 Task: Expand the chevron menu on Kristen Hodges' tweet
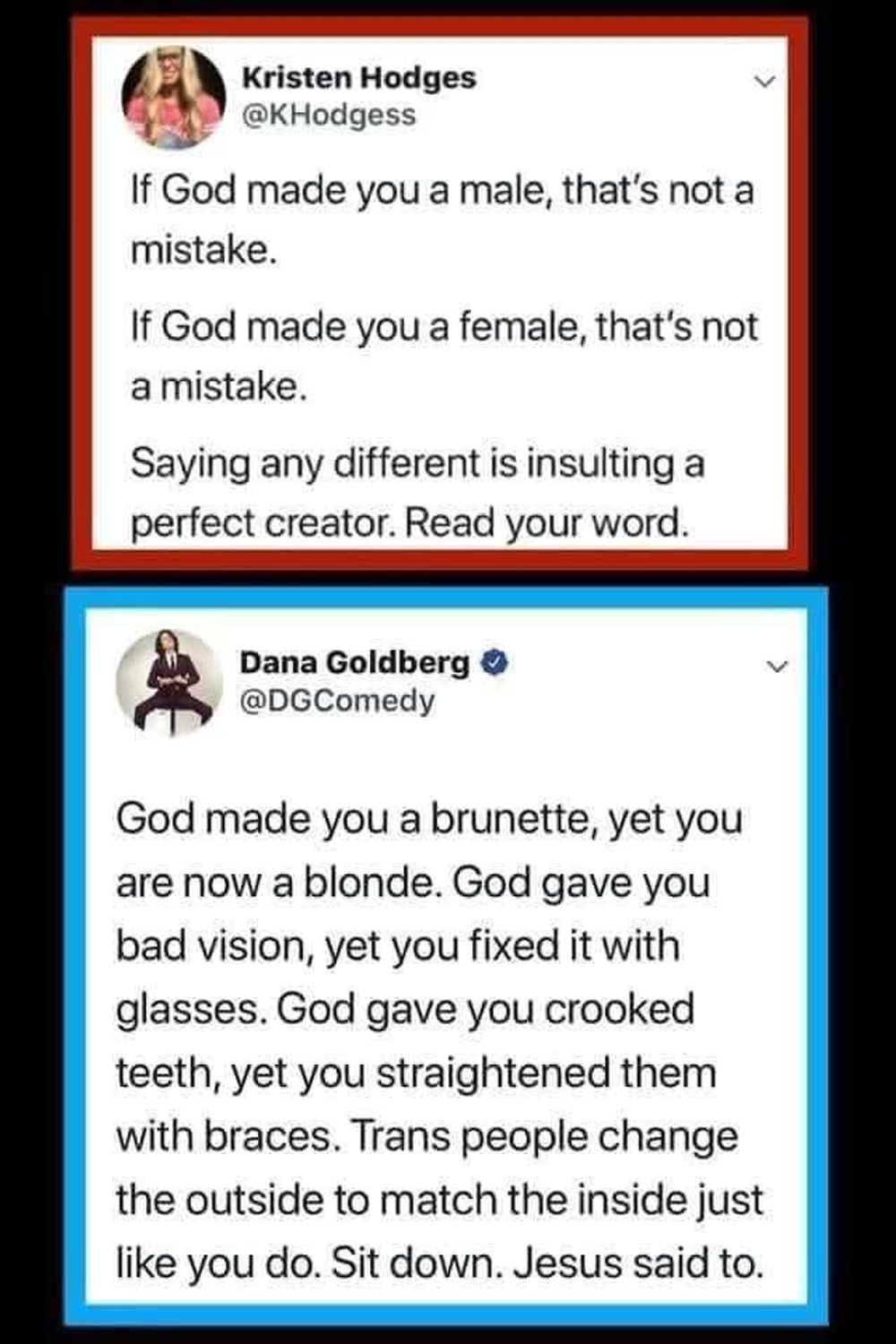coord(763,82)
